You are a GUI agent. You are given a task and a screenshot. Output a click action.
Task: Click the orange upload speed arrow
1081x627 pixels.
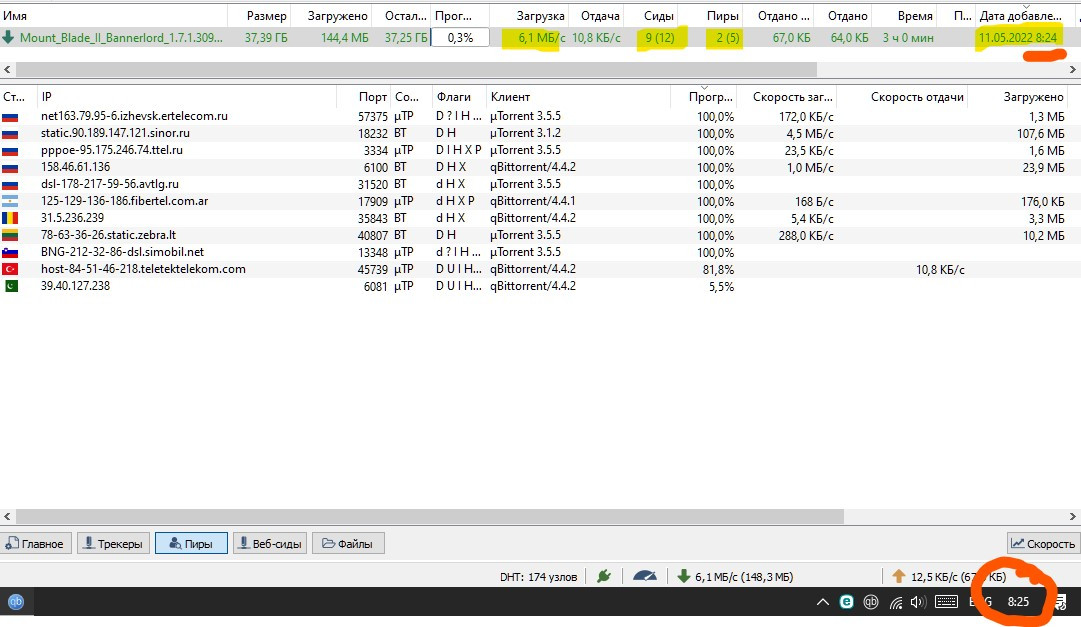897,576
